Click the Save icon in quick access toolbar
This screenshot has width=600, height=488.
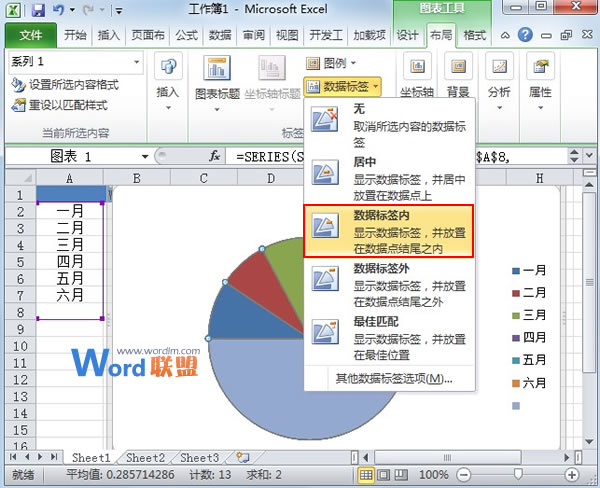38,12
